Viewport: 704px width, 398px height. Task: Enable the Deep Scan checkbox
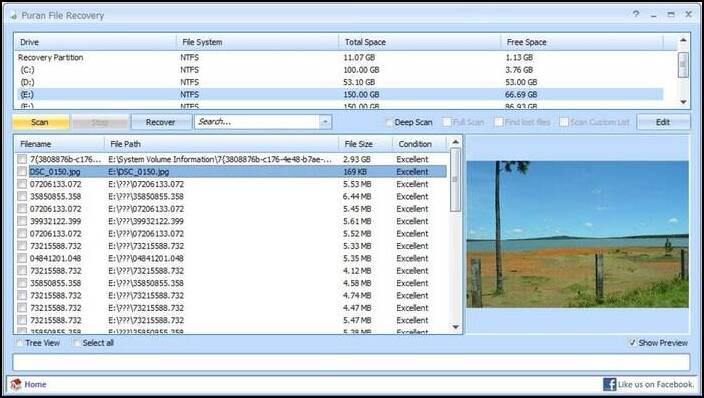389,122
